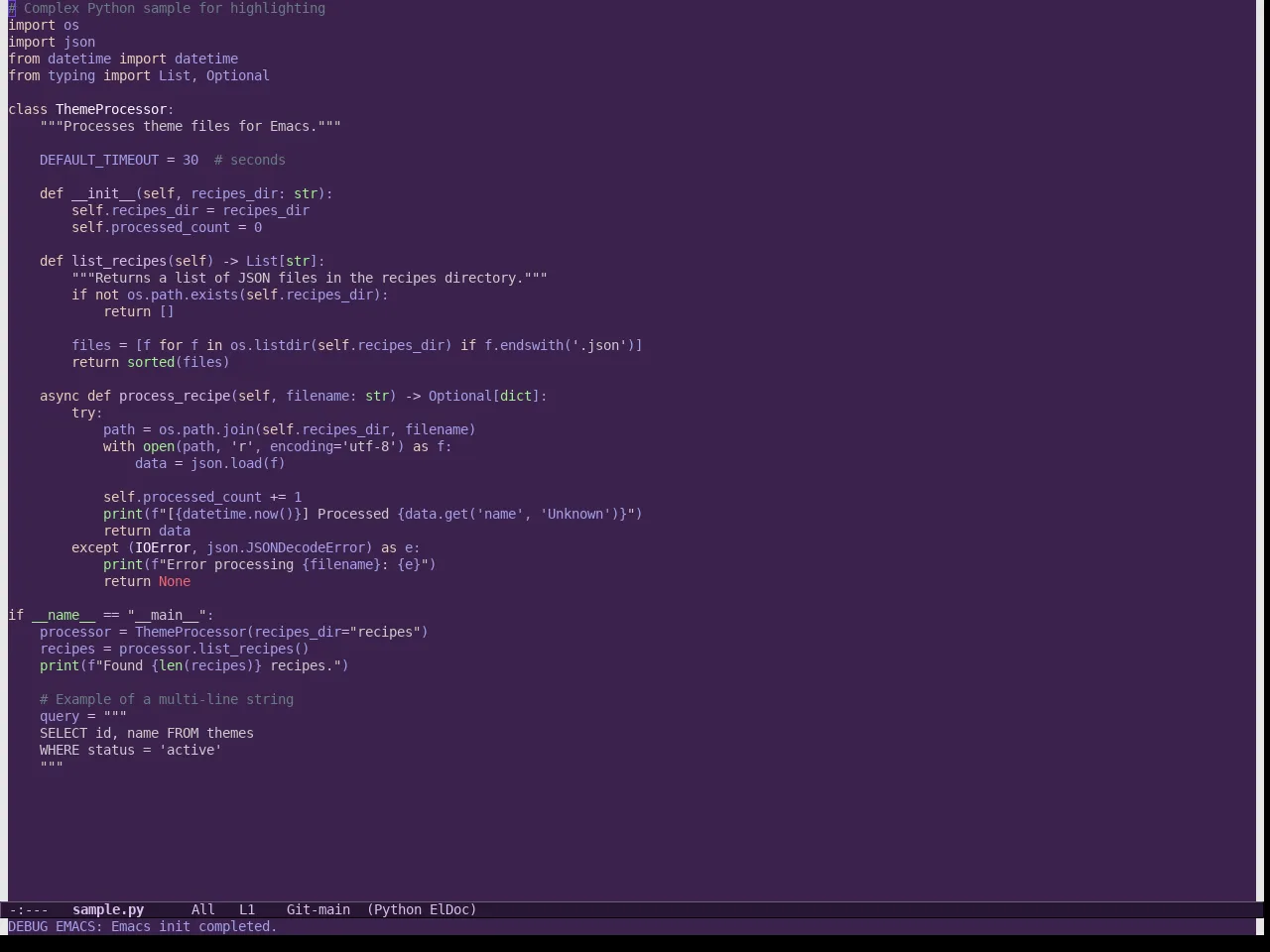Click f.endswith method call
Screen dimensions: 1270x952
[524, 345]
